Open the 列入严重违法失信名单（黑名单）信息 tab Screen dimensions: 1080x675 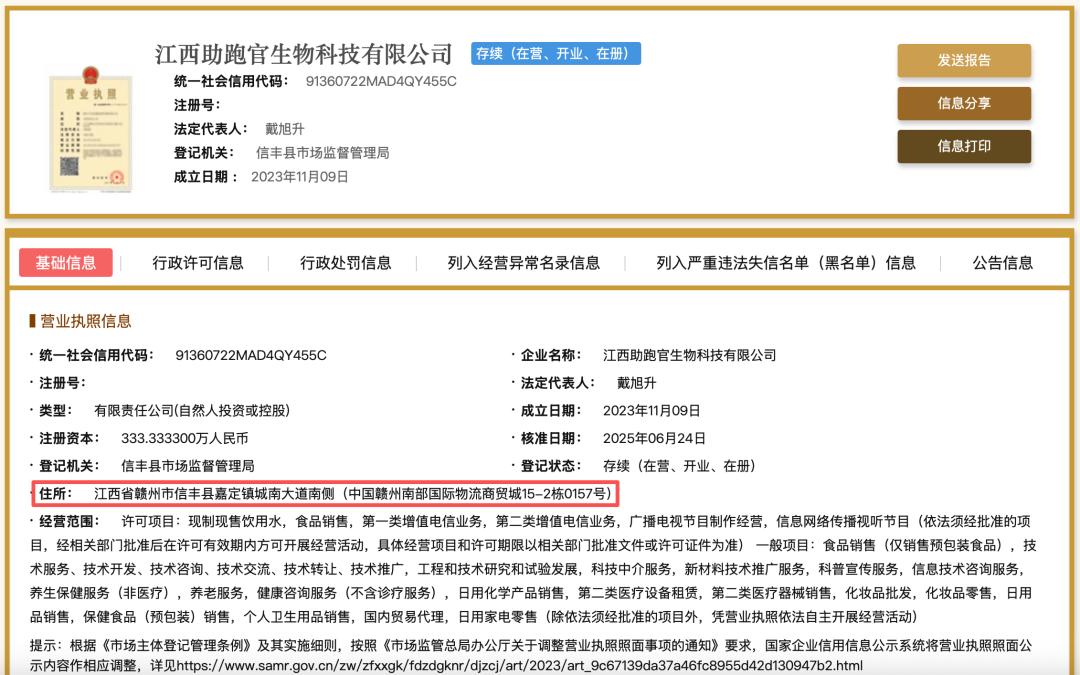pos(786,262)
